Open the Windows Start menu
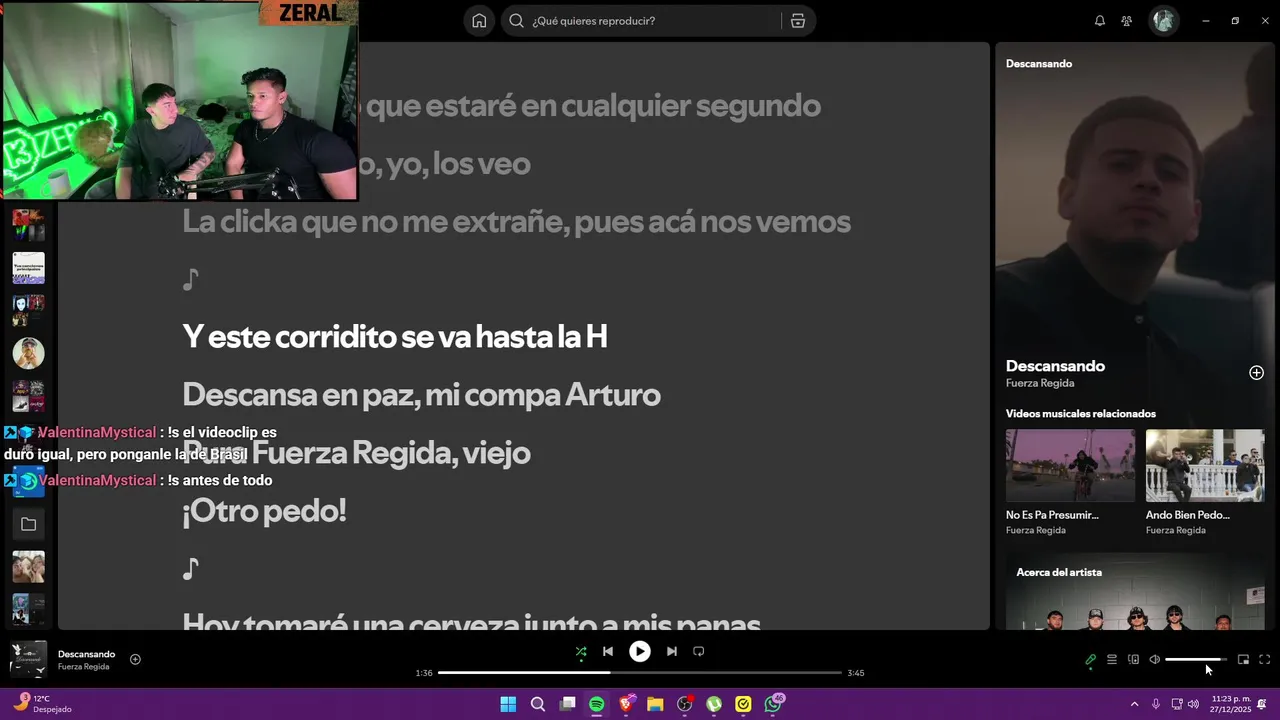 pyautogui.click(x=508, y=704)
